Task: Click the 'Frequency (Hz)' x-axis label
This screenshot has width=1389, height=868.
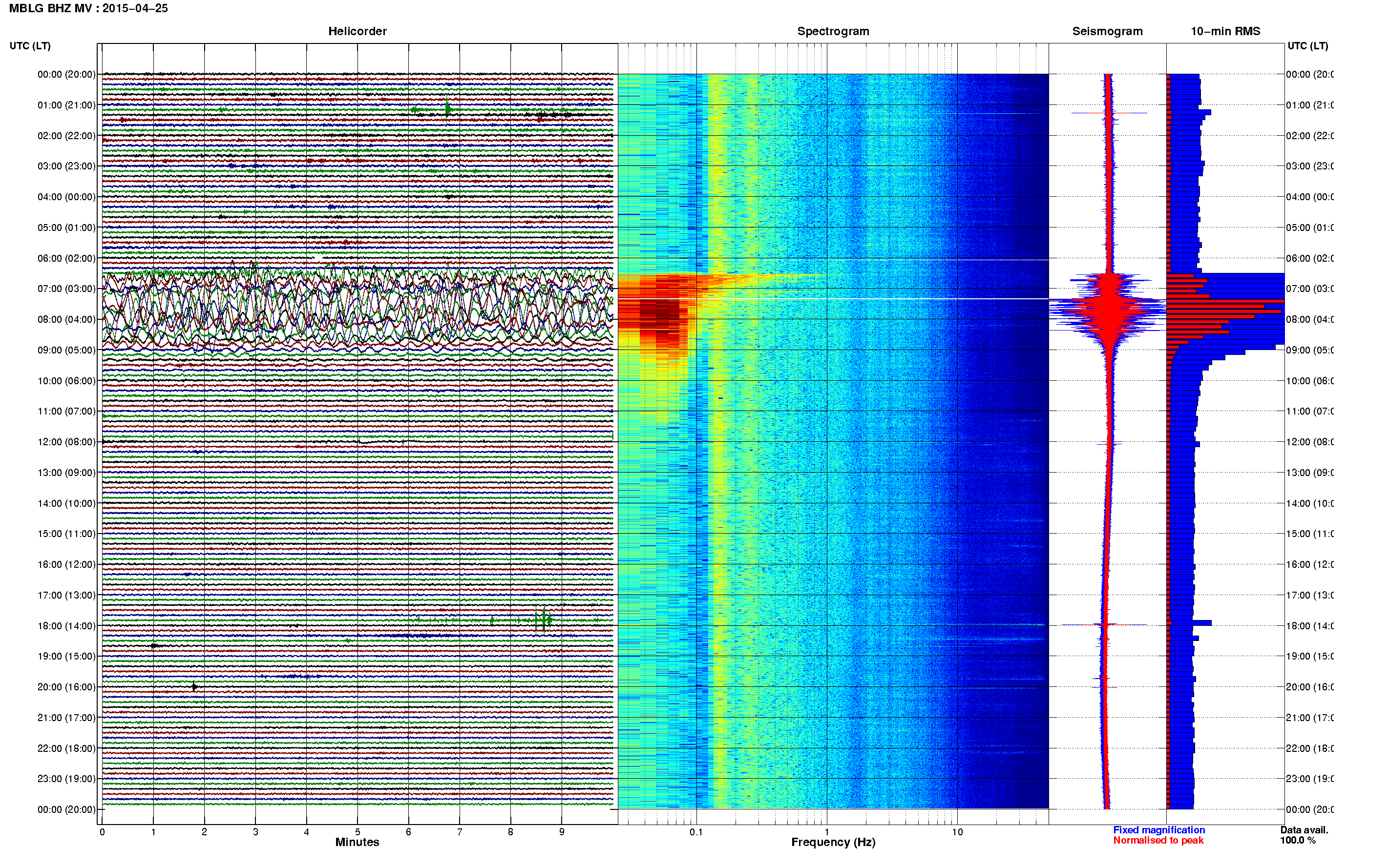Action: (x=833, y=842)
